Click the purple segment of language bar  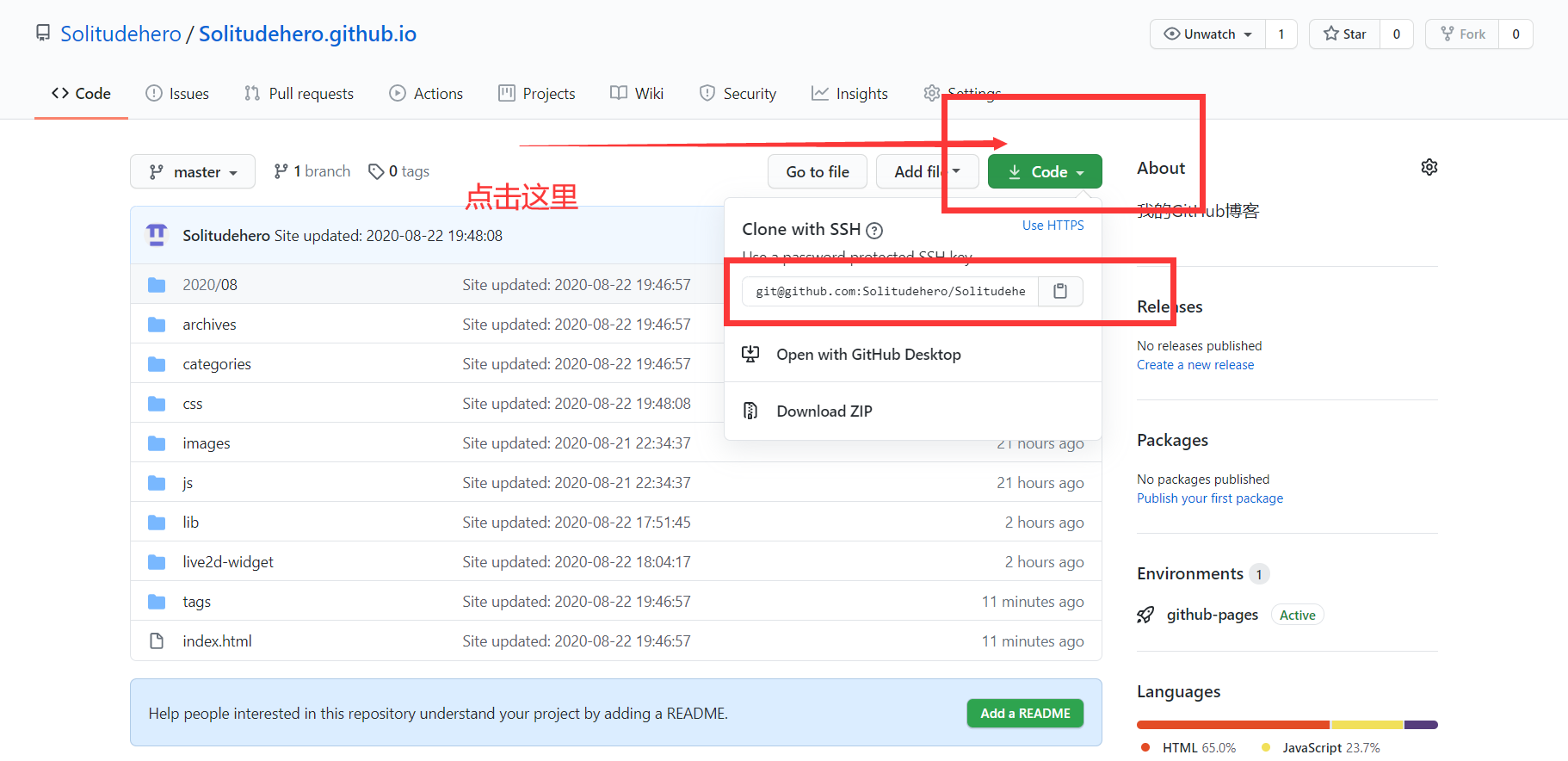click(1421, 725)
